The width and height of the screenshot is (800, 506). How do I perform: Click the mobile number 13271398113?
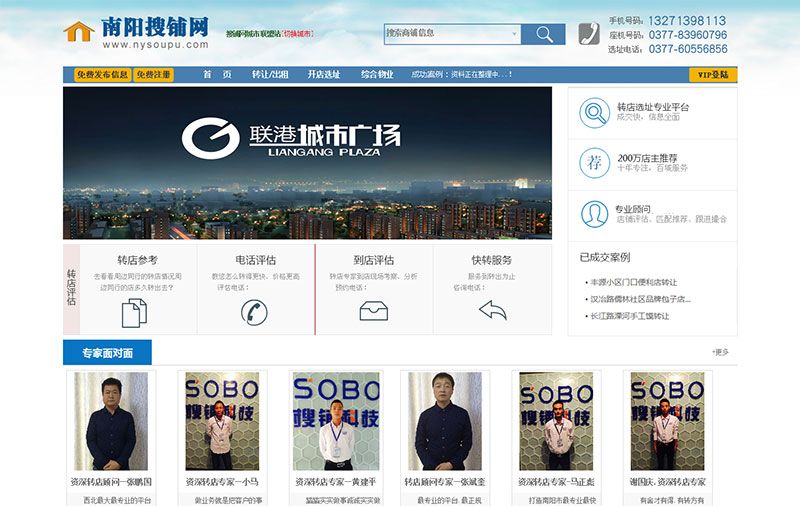(x=687, y=21)
